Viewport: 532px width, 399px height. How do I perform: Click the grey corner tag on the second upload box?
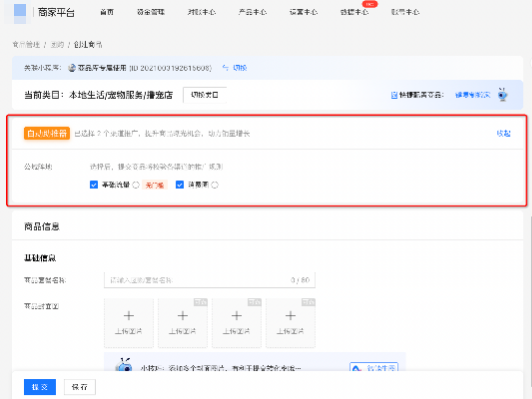201,302
